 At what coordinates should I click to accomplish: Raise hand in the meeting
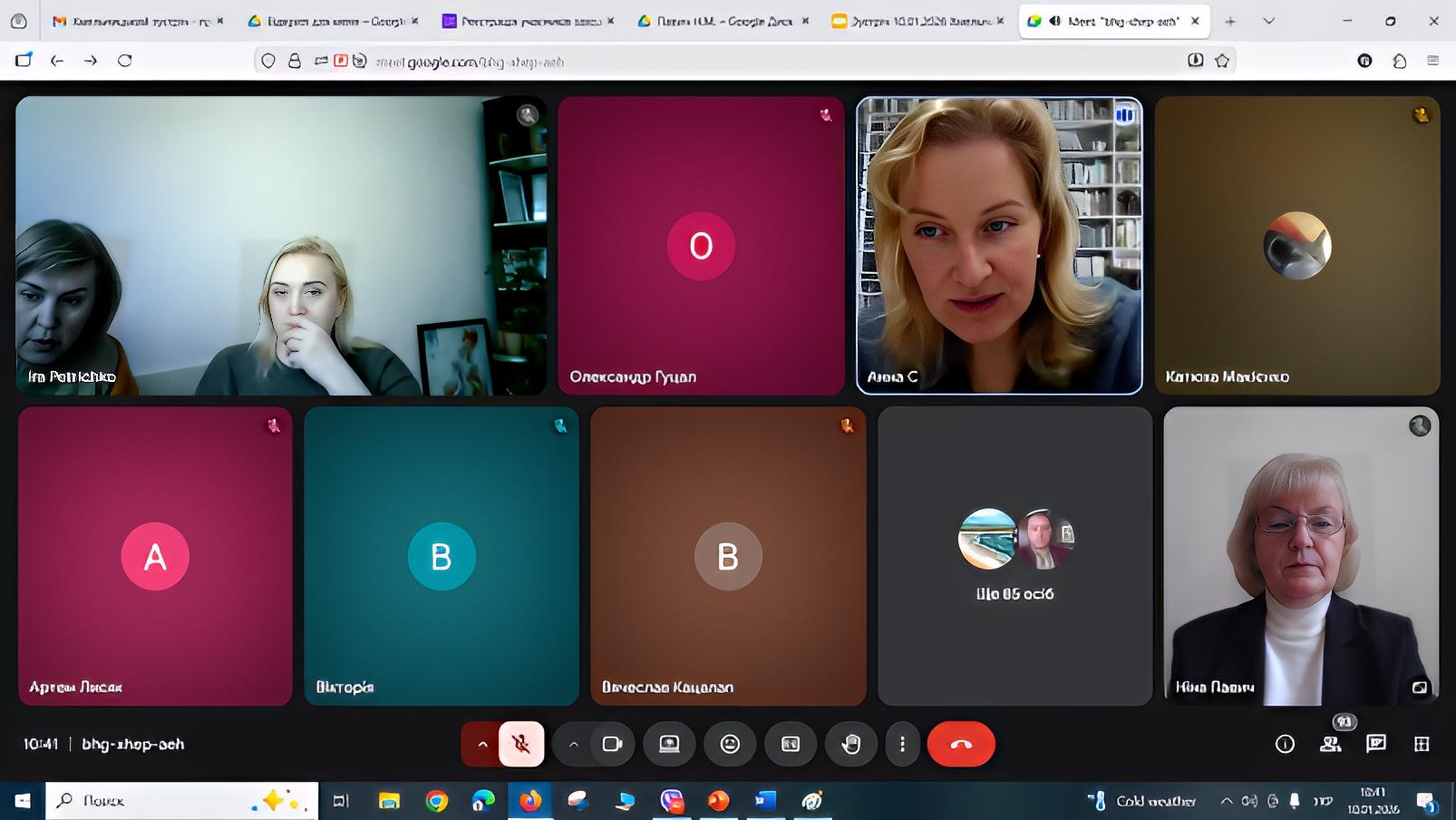point(850,744)
